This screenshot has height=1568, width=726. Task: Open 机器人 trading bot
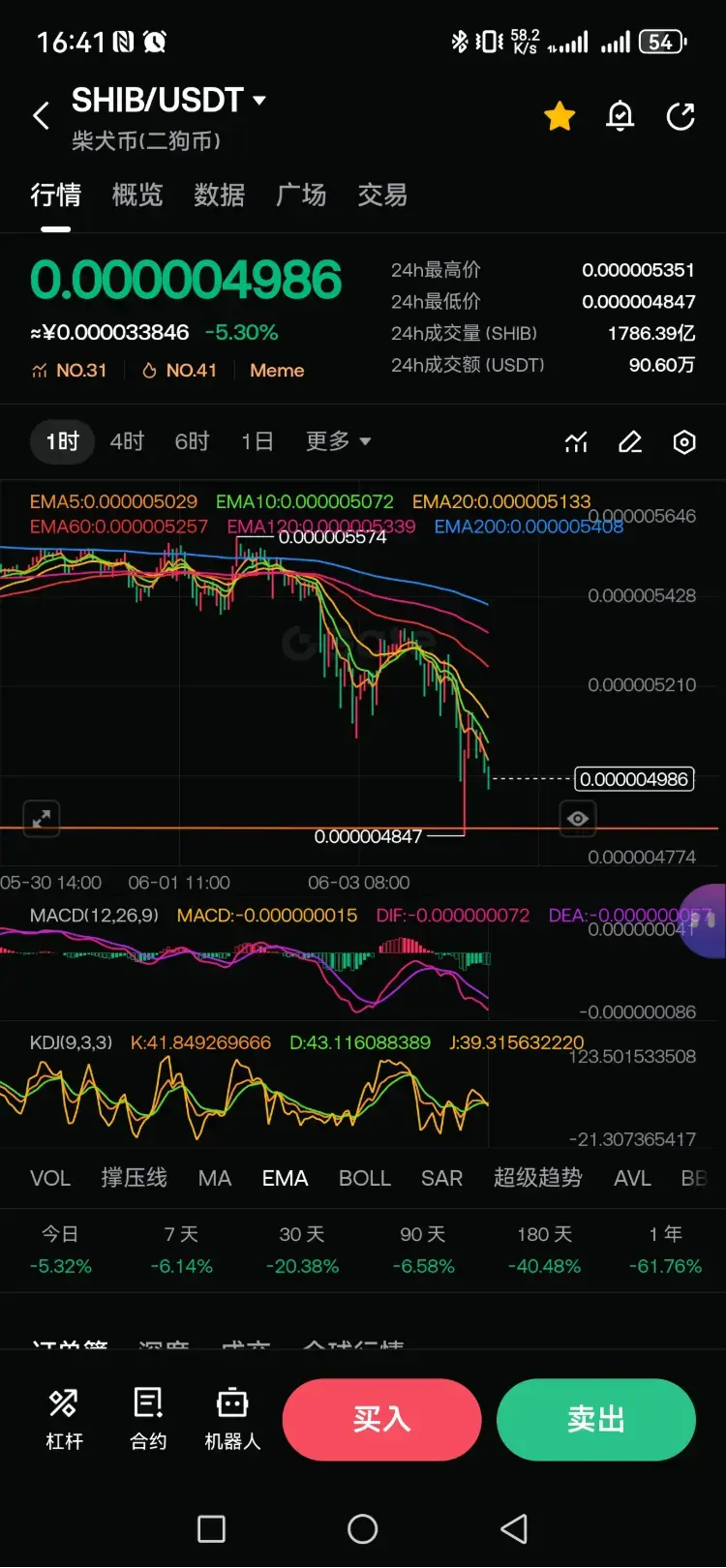232,1418
